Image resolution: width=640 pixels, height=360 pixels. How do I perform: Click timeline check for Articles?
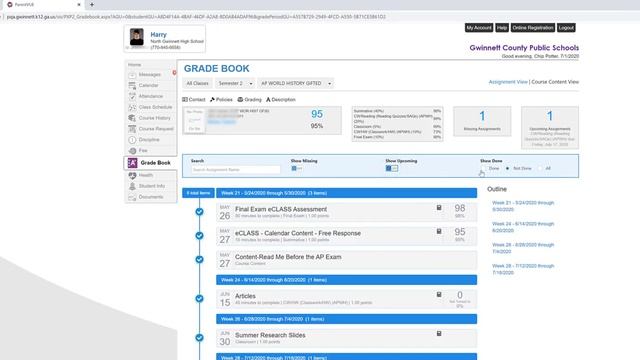tap(199, 298)
